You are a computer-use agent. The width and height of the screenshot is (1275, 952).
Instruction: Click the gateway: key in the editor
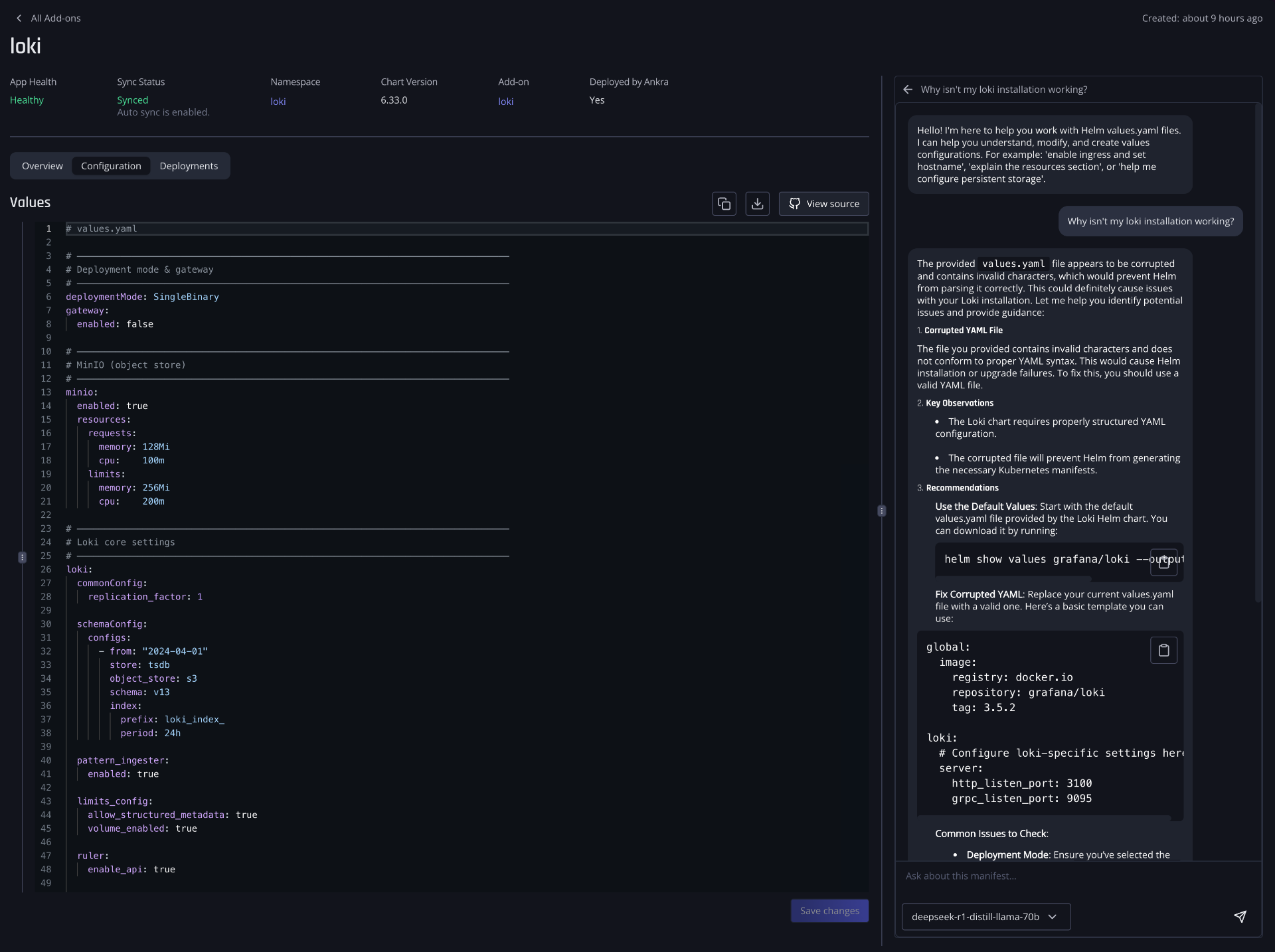coord(87,311)
